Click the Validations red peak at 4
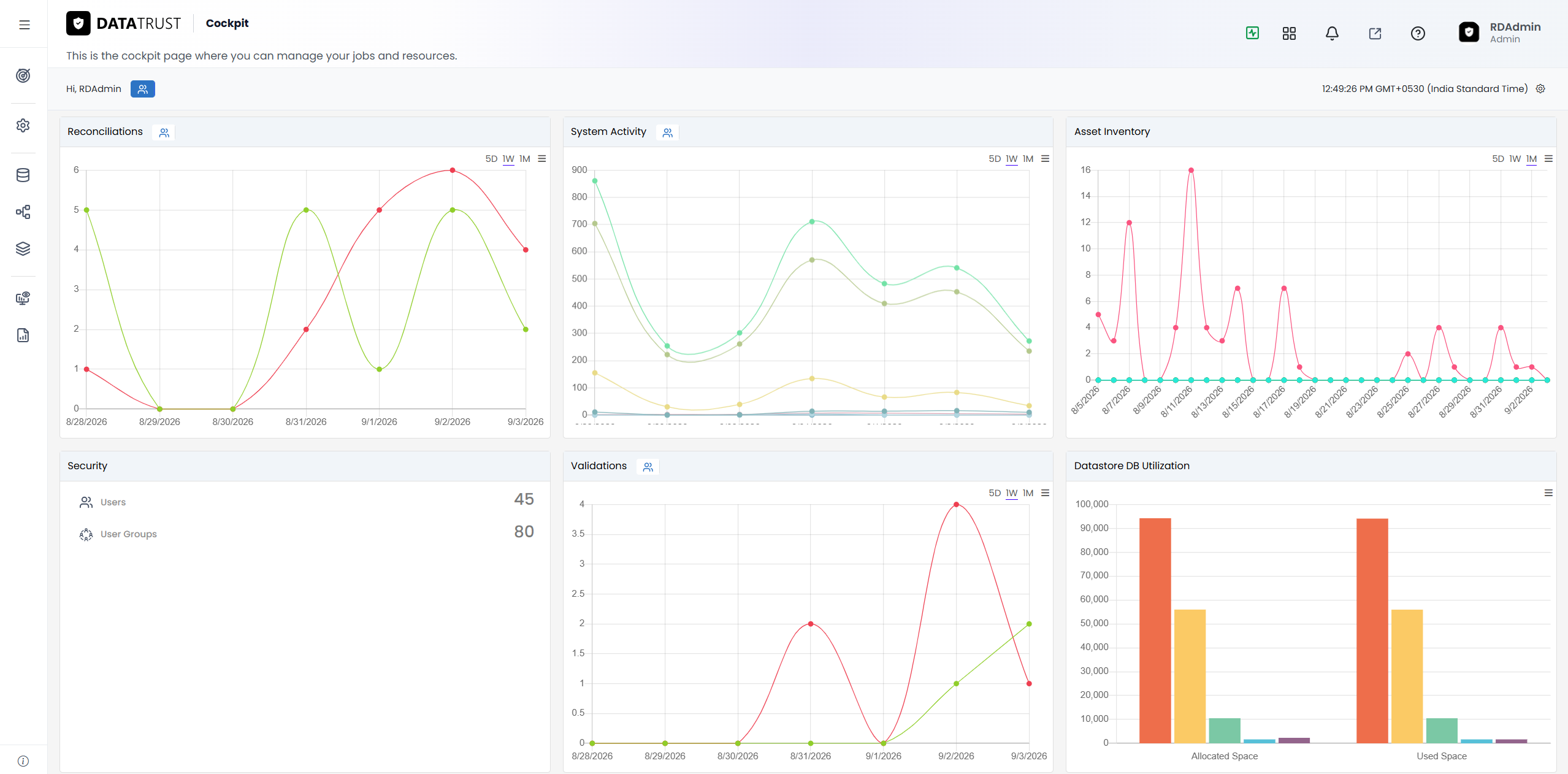This screenshot has height=774, width=1568. [956, 505]
